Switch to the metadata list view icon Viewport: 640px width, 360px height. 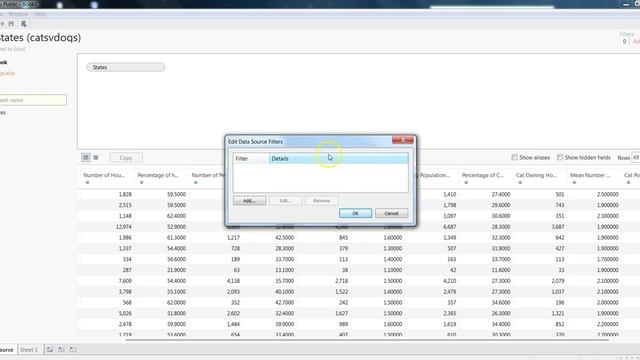pyautogui.click(x=96, y=158)
